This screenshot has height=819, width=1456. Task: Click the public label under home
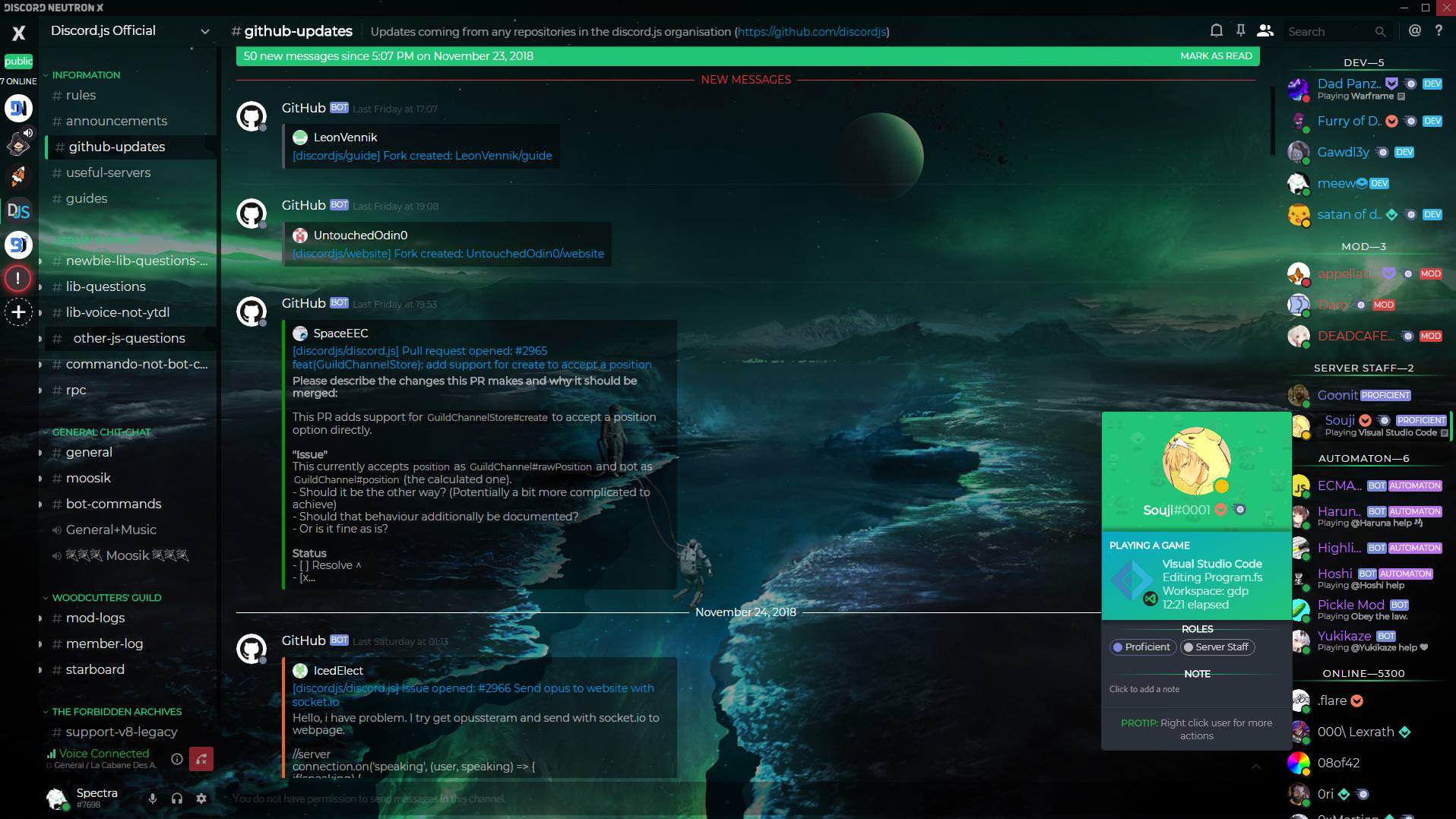tap(18, 61)
